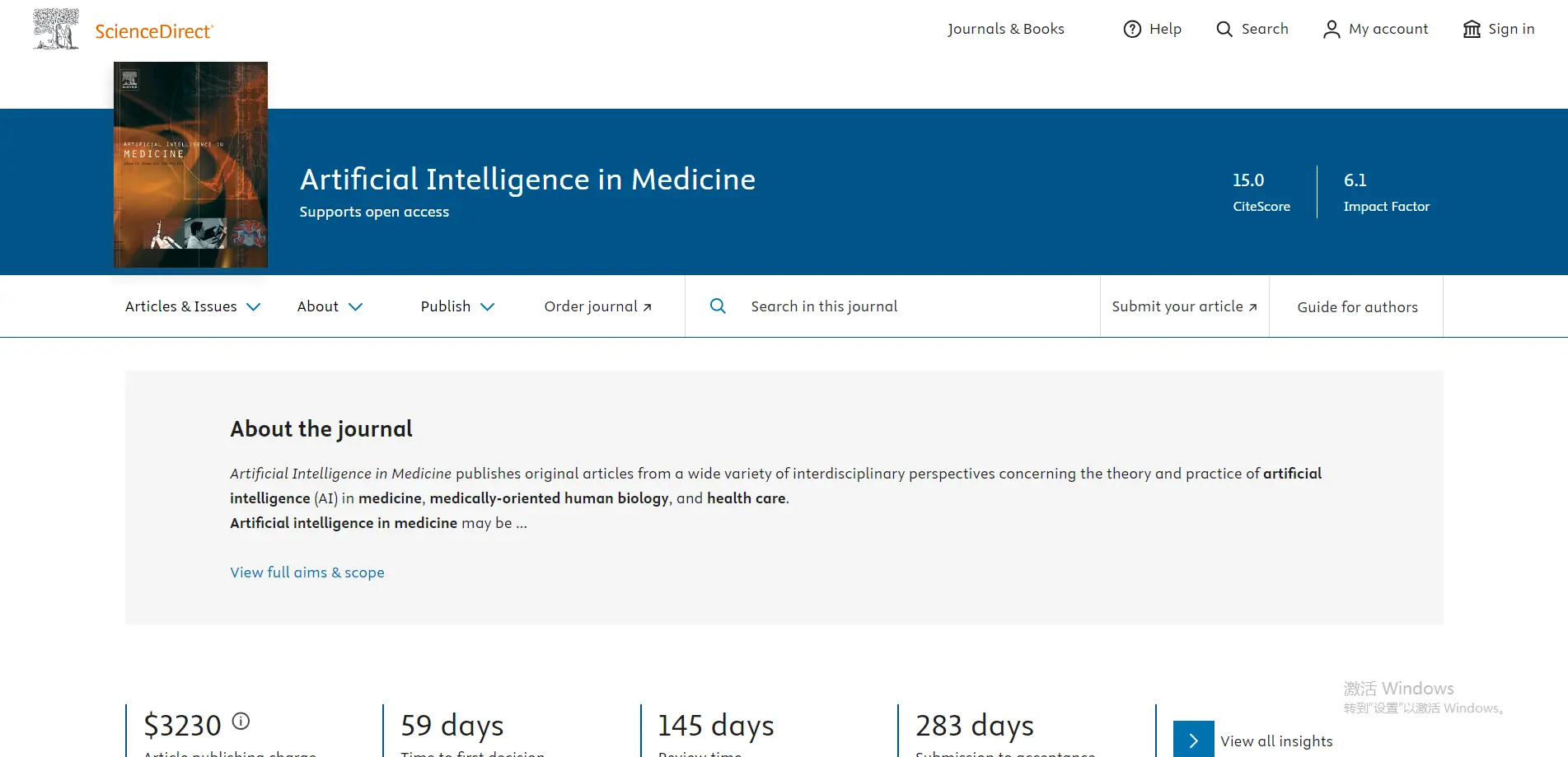Expand the Publish chevron arrow
Image resolution: width=1568 pixels, height=757 pixels.
[x=488, y=306]
